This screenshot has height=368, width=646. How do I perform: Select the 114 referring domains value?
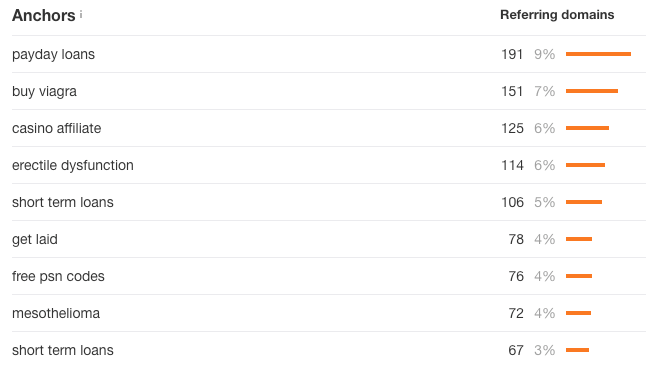point(513,165)
